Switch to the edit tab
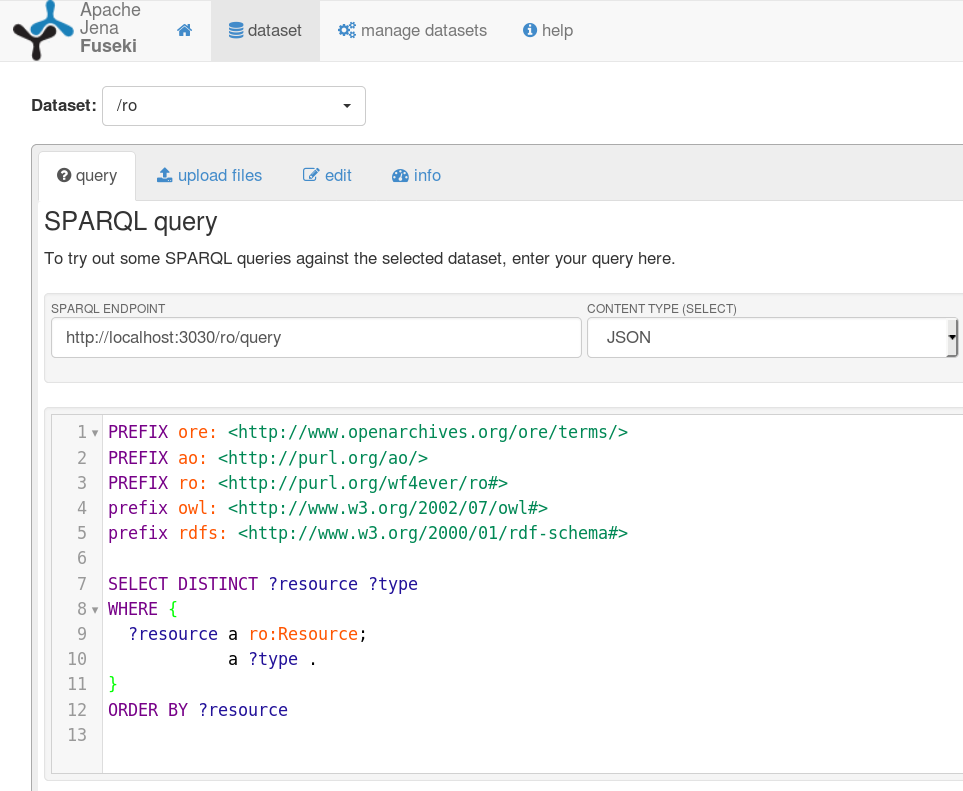This screenshot has width=963, height=791. 327,176
